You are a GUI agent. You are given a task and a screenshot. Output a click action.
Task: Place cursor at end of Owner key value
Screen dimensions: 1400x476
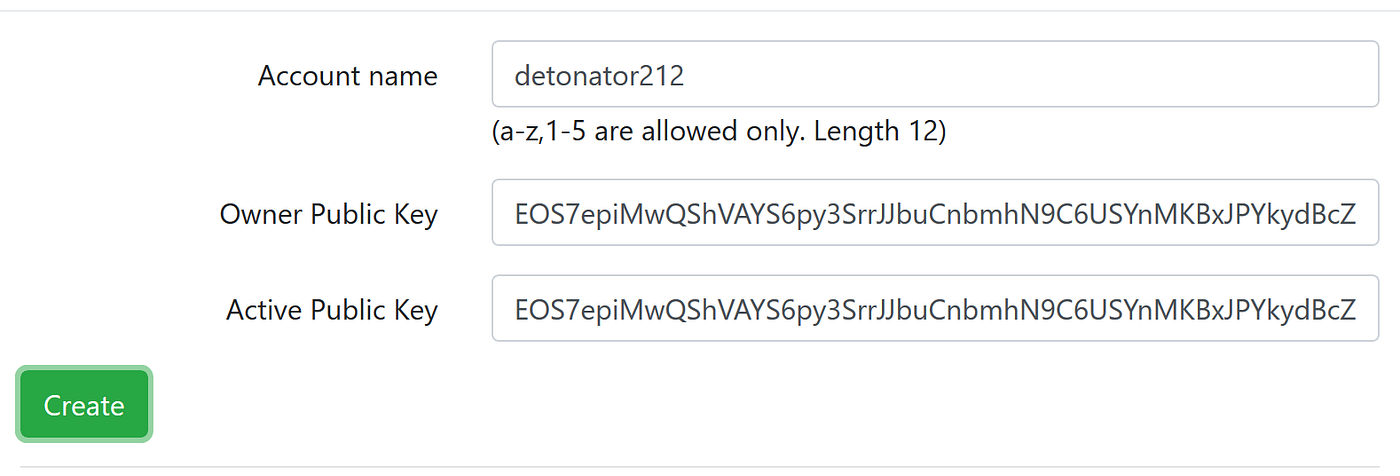point(1357,213)
